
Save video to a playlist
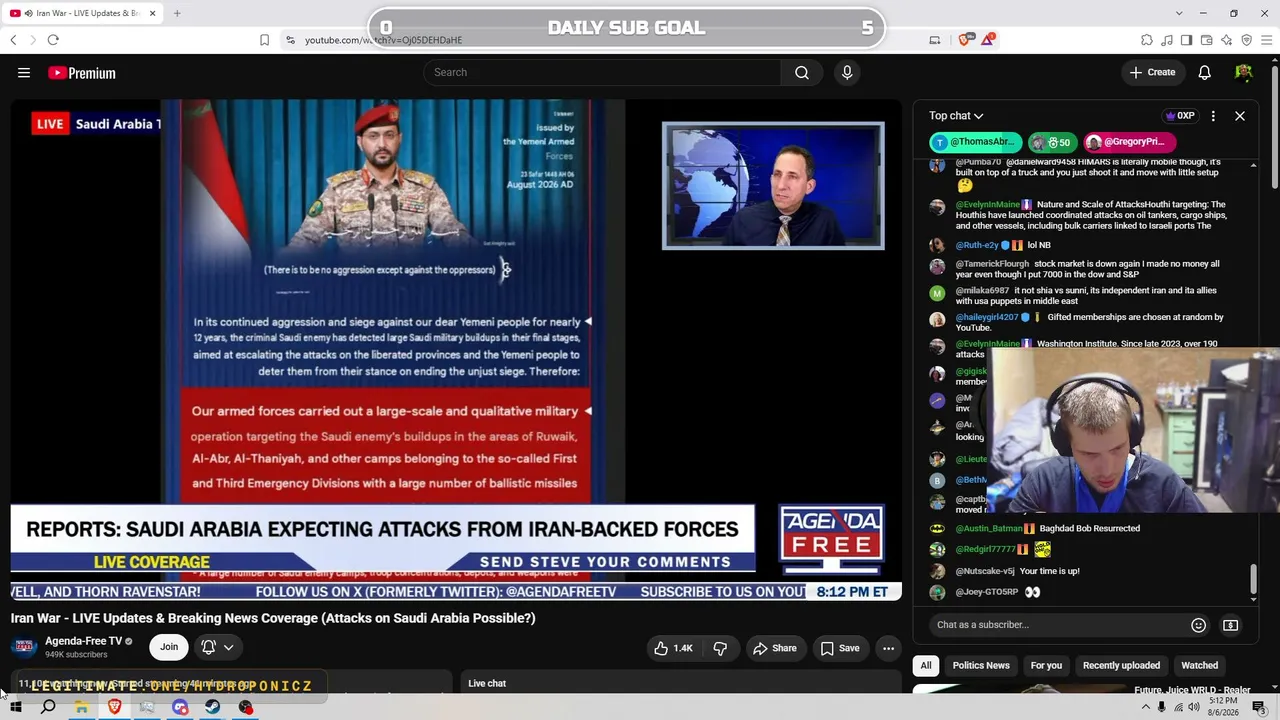(840, 648)
